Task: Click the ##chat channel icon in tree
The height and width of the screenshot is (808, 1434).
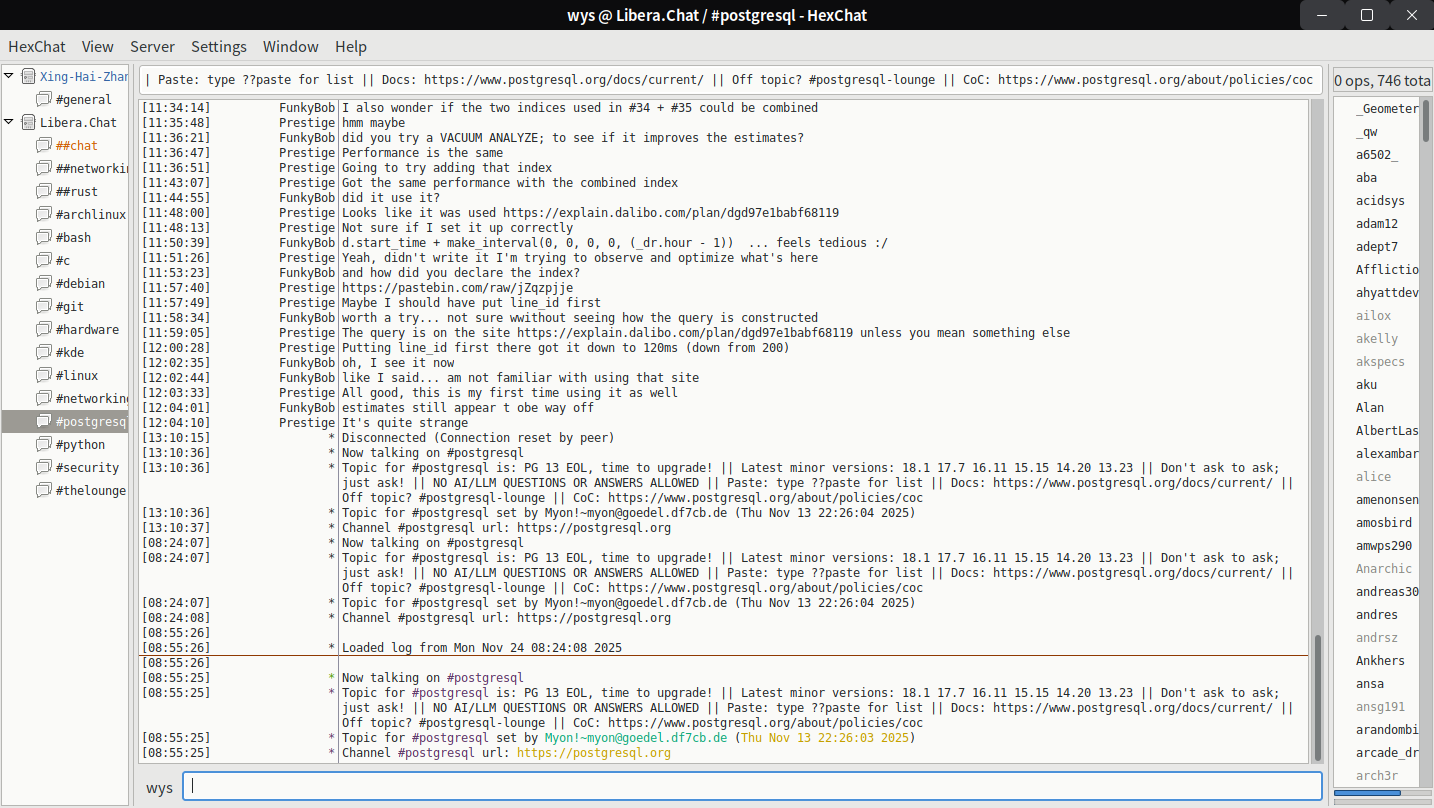Action: (x=43, y=146)
